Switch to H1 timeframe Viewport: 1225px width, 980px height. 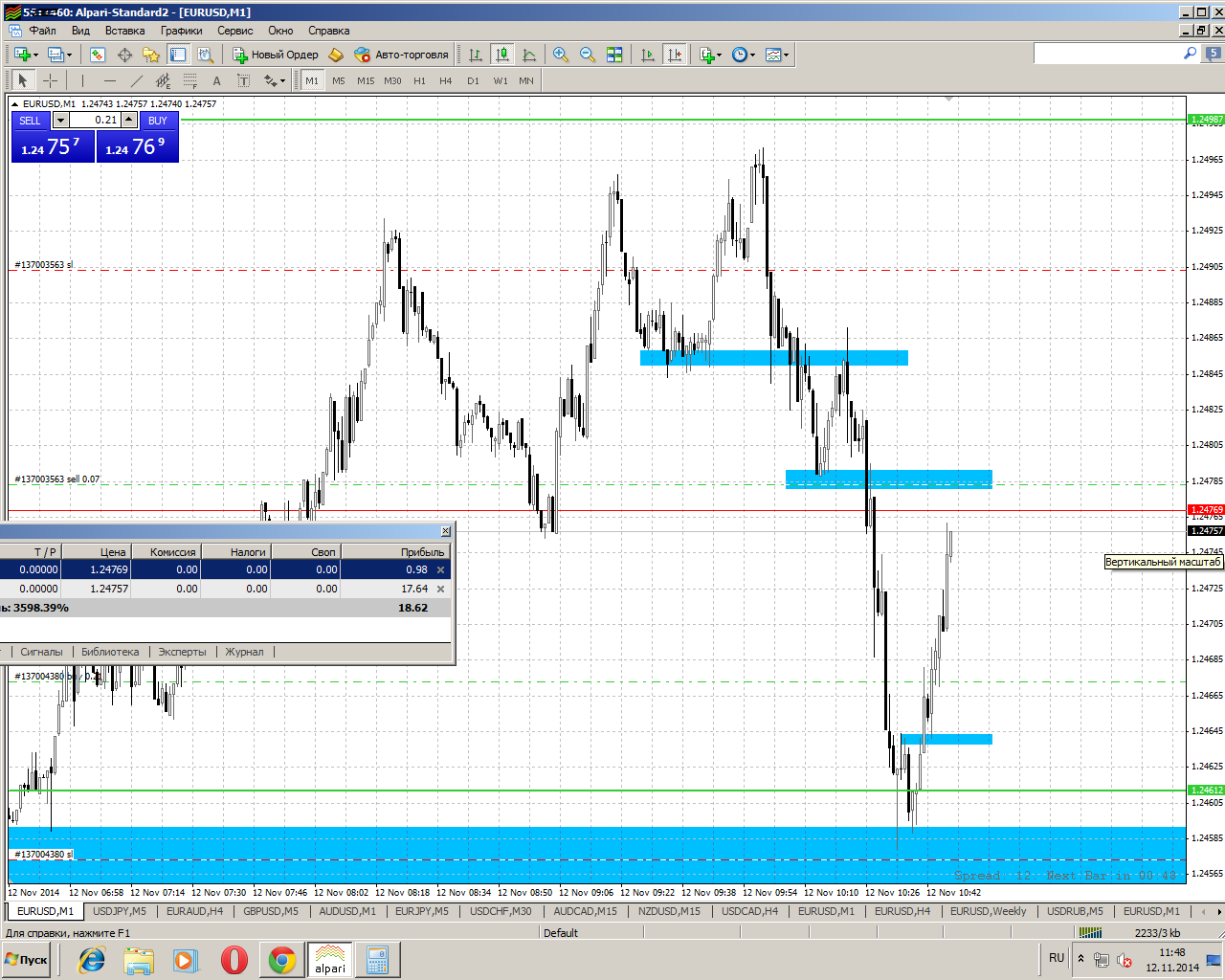pos(419,80)
